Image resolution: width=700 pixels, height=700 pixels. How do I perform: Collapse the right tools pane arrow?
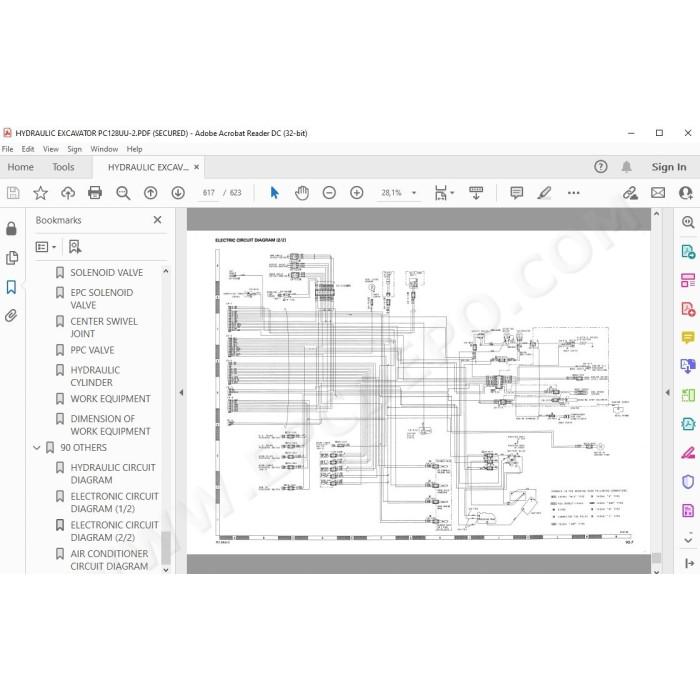667,392
